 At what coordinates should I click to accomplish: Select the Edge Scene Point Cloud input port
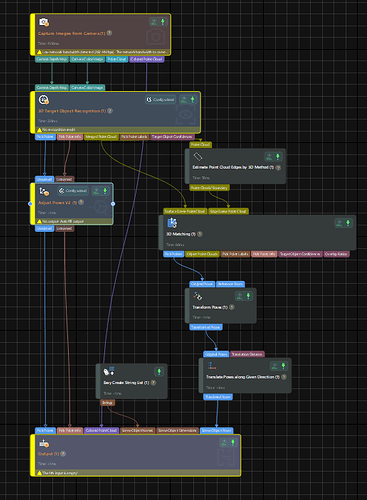229,211
